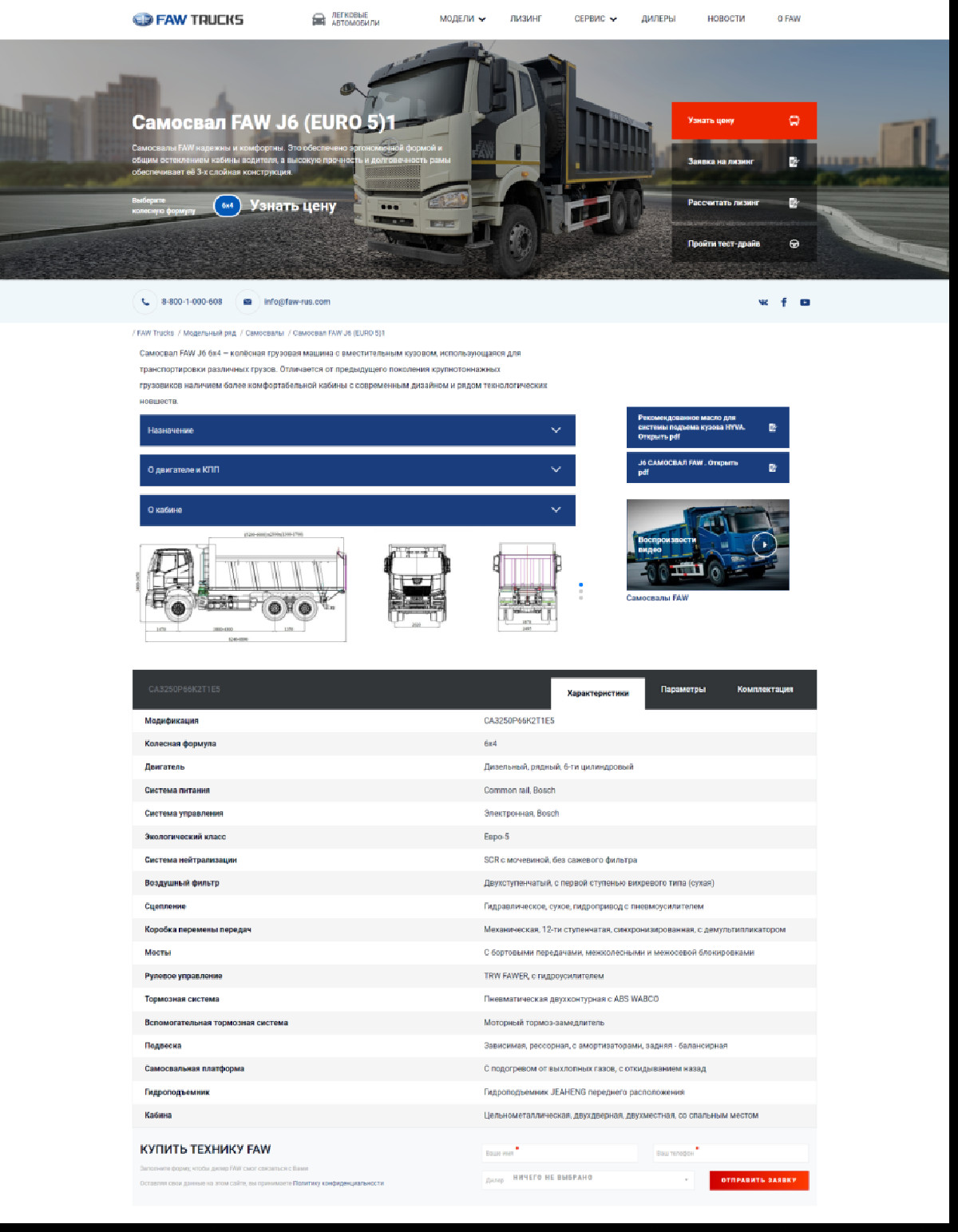Click the Коробка перемены передач row label
The width and height of the screenshot is (958, 1232).
[198, 930]
